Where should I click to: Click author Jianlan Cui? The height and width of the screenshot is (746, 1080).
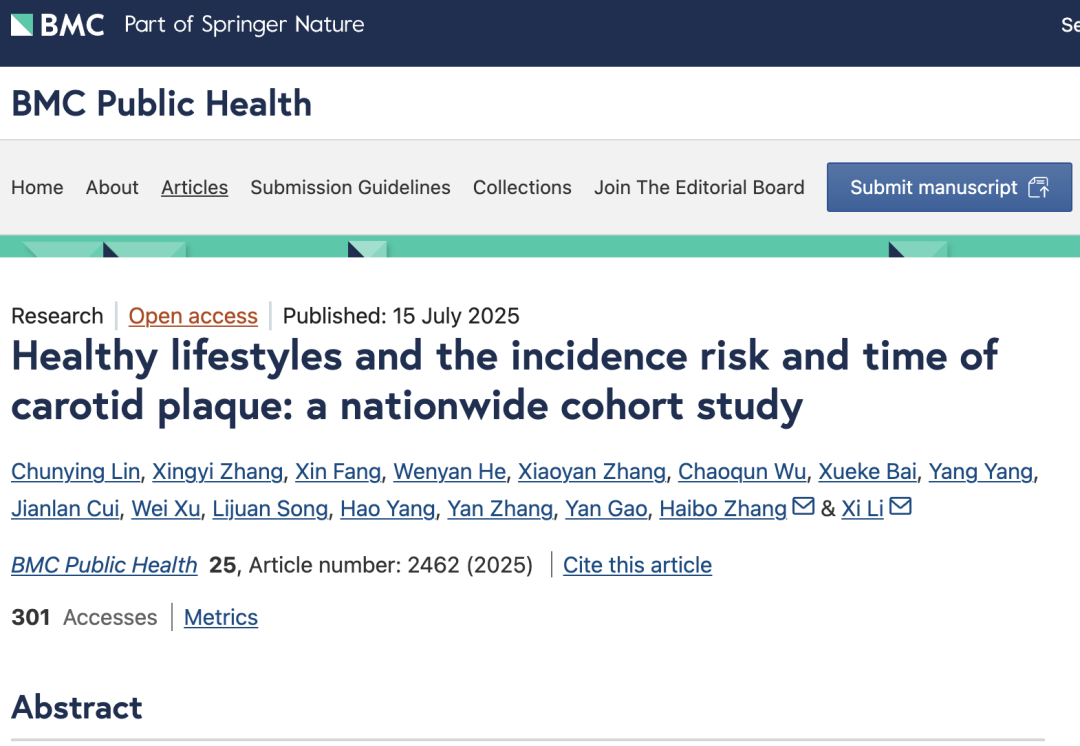click(x=65, y=509)
